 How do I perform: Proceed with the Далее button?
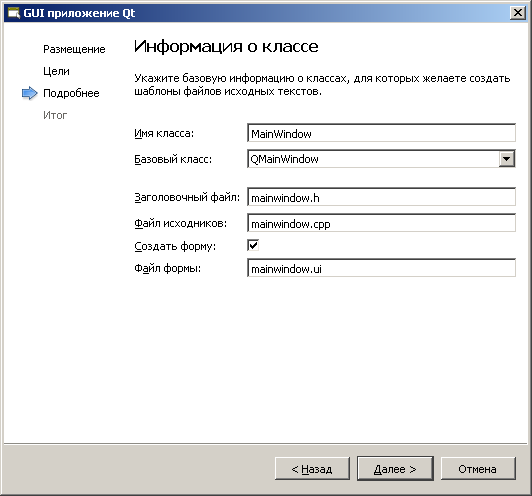(395, 469)
